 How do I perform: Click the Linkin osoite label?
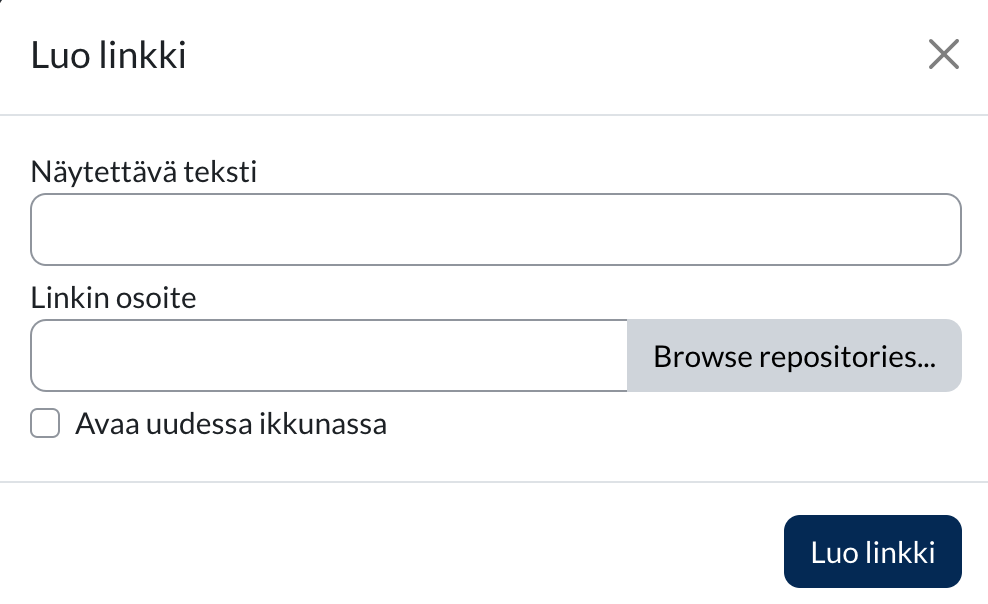(114, 297)
